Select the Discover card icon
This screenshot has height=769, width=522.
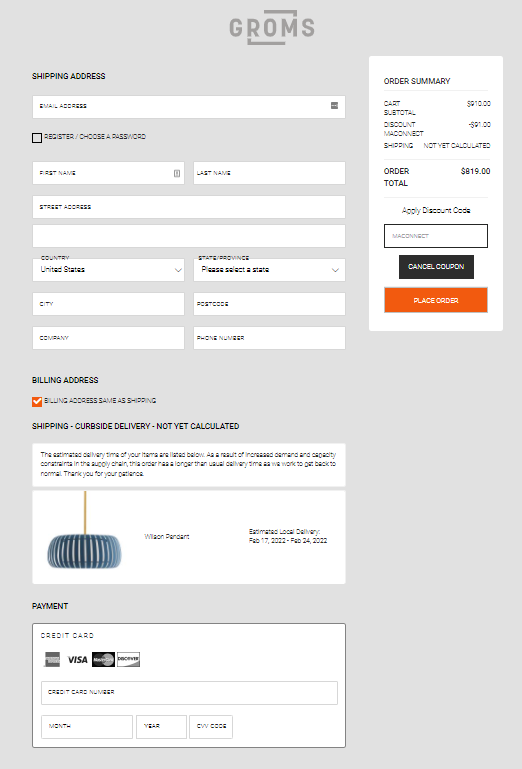click(x=129, y=660)
